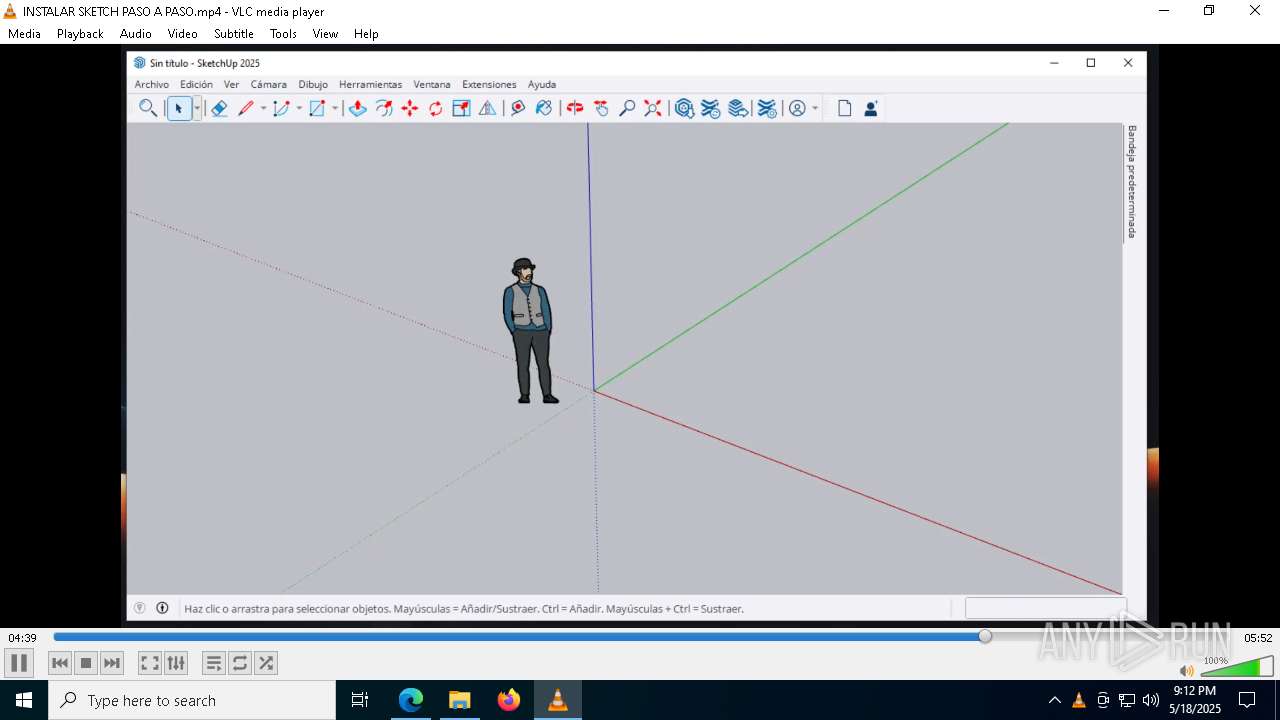Pause the video playback
The width and height of the screenshot is (1280, 720).
(x=19, y=663)
